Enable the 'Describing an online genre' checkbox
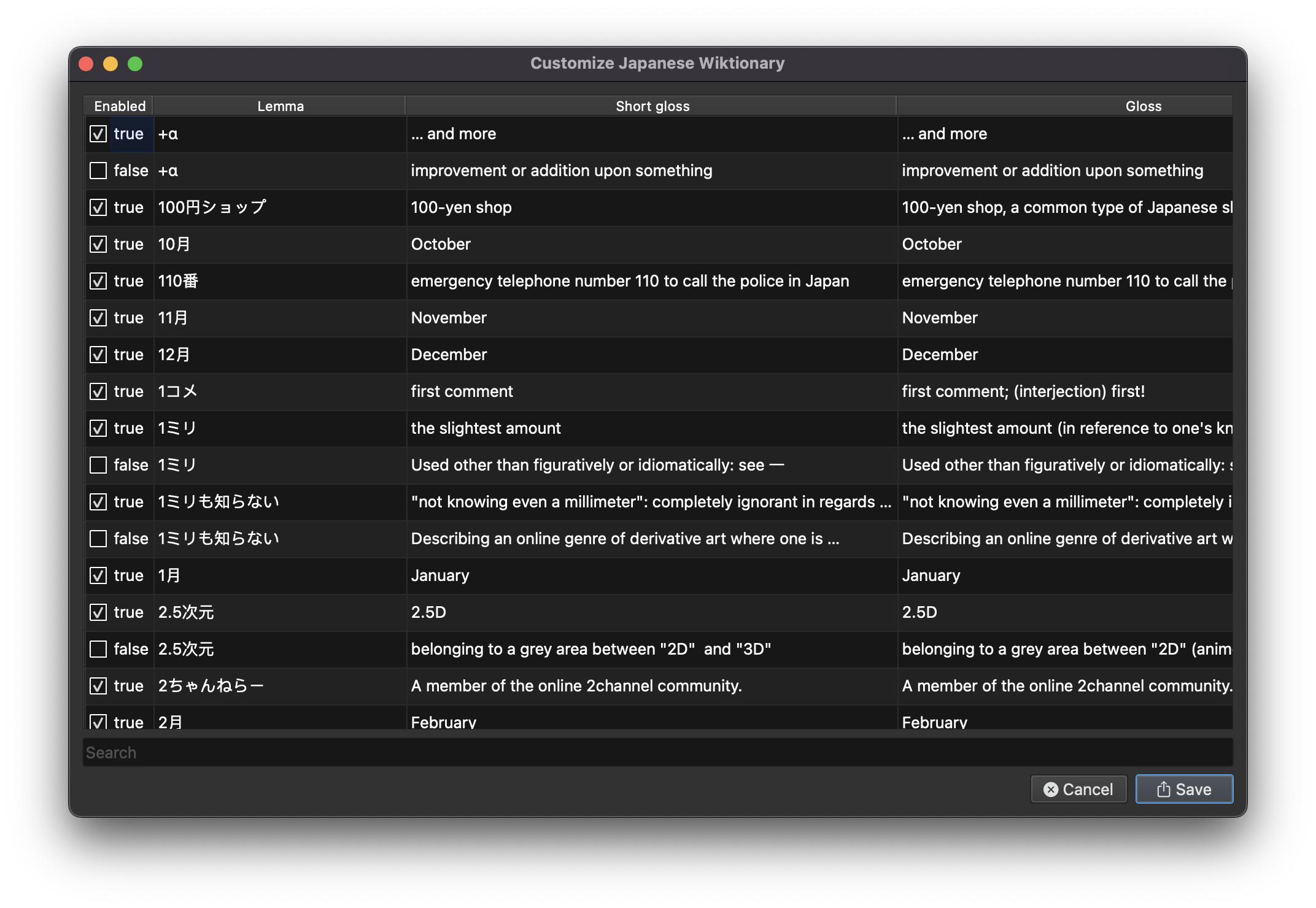The image size is (1316, 908). [98, 539]
